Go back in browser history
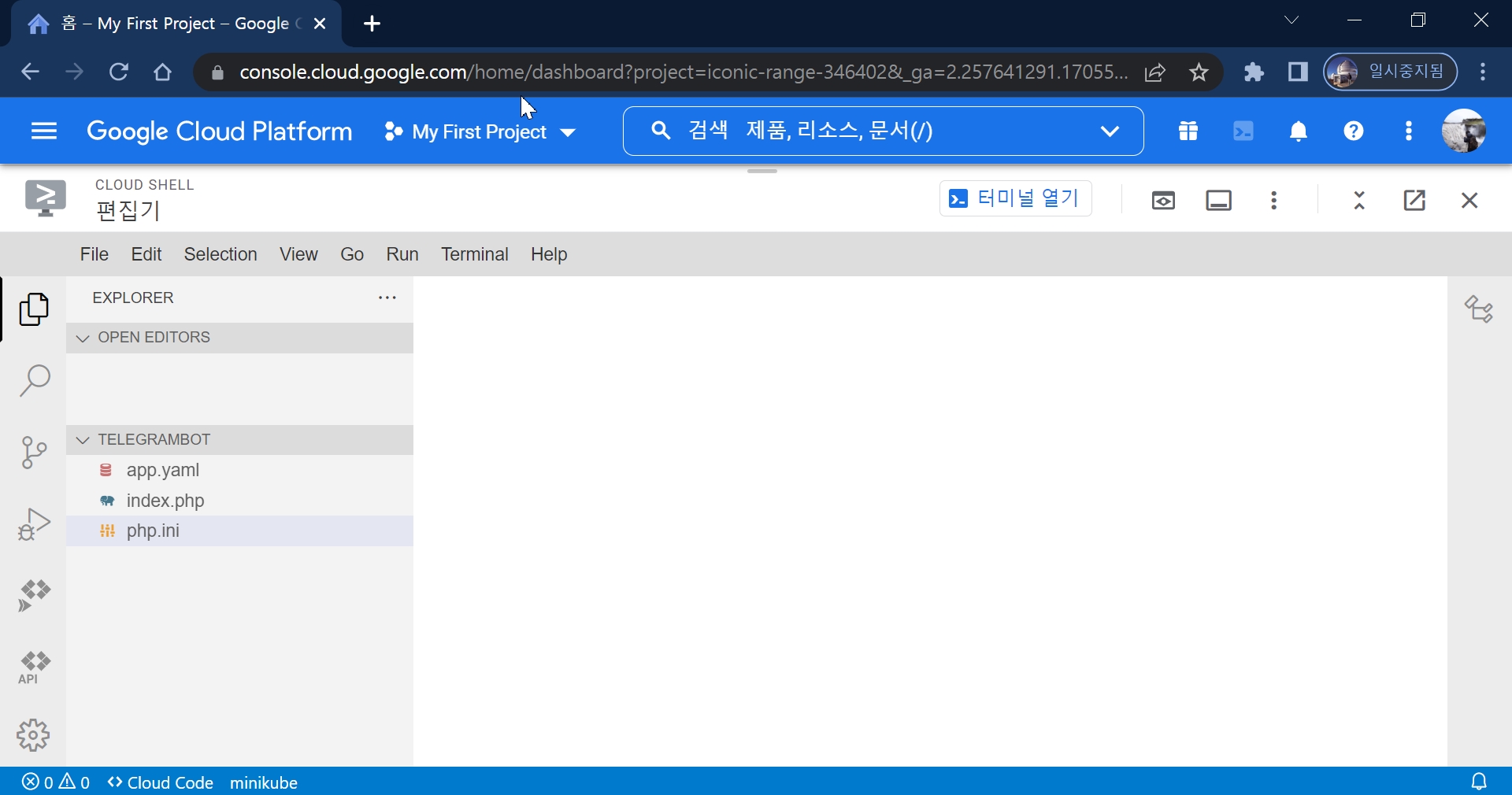Viewport: 1512px width, 795px height. click(30, 72)
